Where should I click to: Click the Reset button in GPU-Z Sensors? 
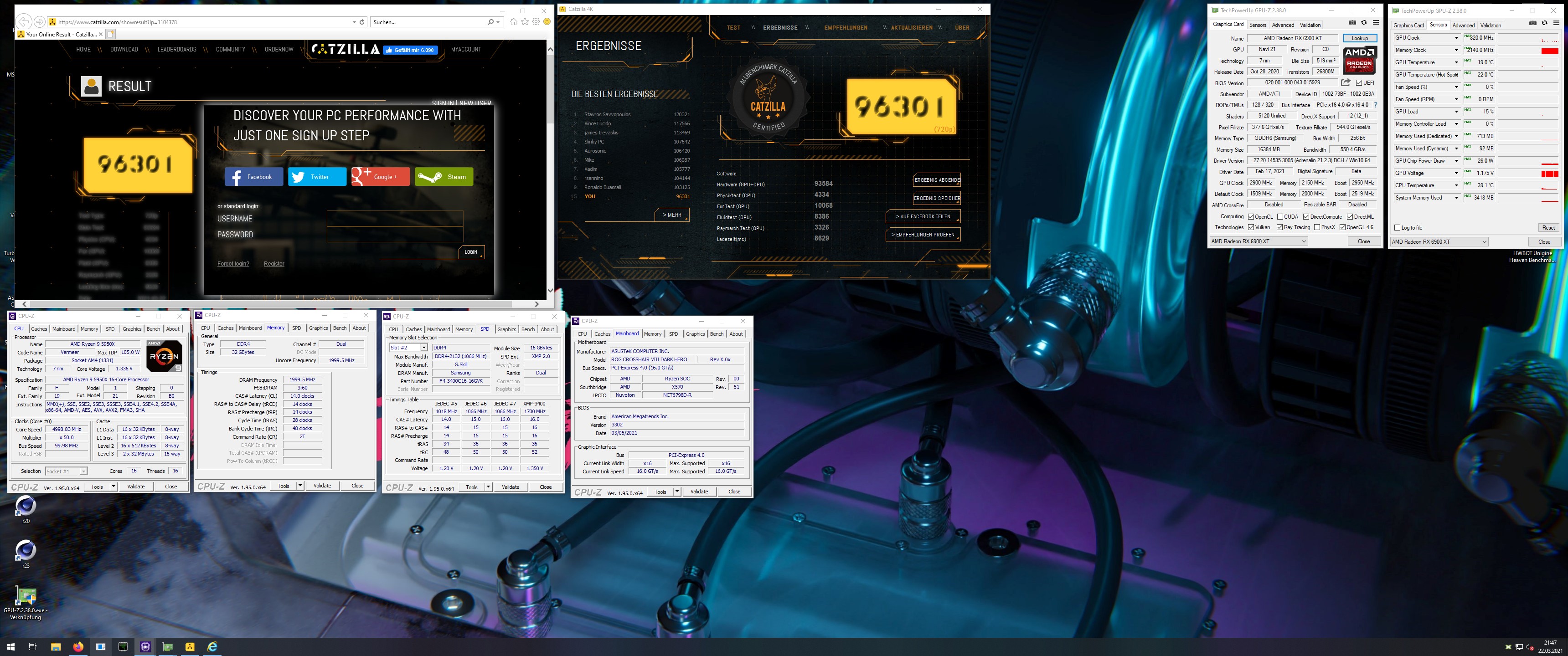[x=1548, y=228]
